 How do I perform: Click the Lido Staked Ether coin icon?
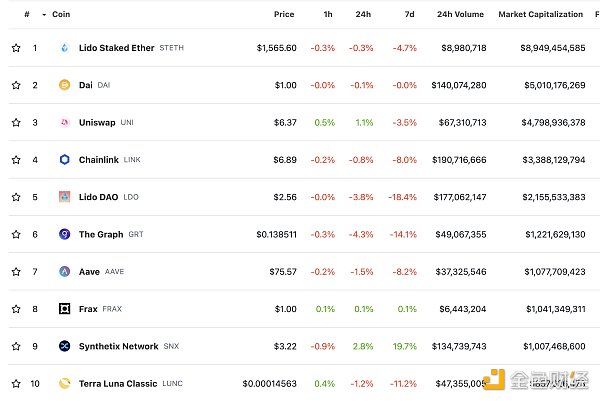65,48
